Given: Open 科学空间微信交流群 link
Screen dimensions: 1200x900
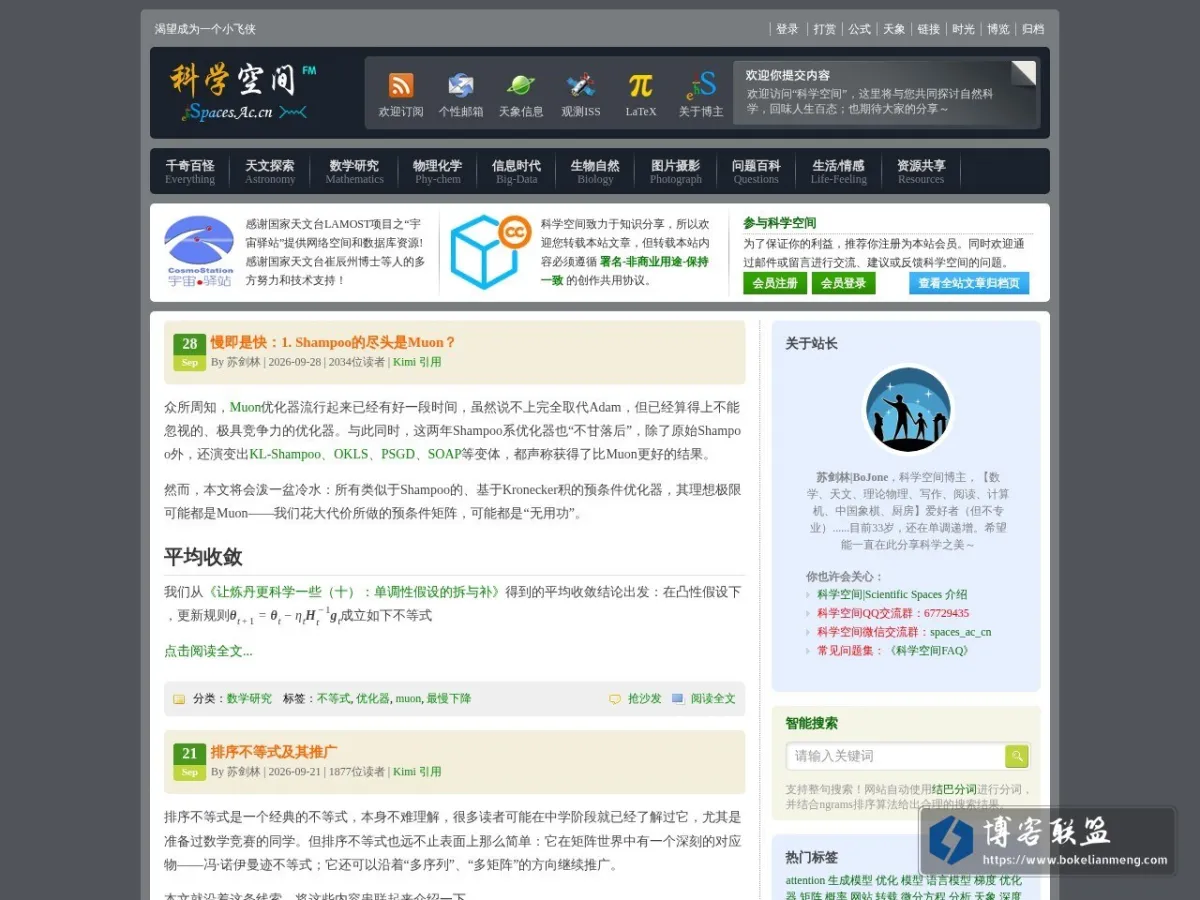Looking at the screenshot, I should point(904,632).
